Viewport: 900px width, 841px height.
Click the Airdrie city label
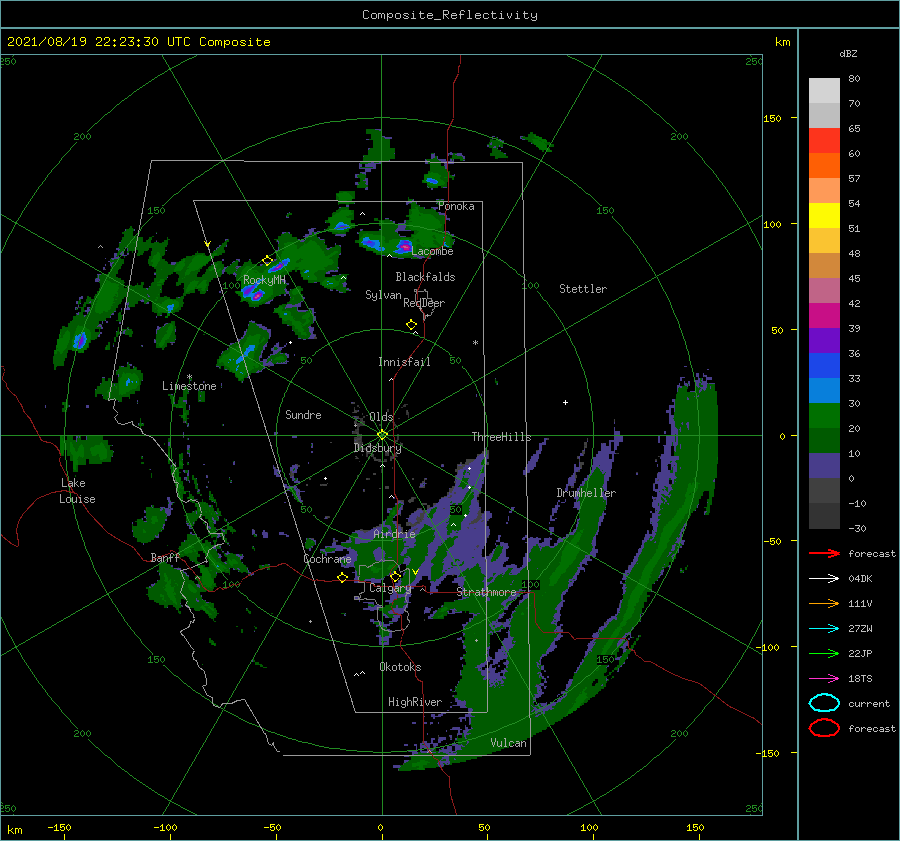pos(394,534)
